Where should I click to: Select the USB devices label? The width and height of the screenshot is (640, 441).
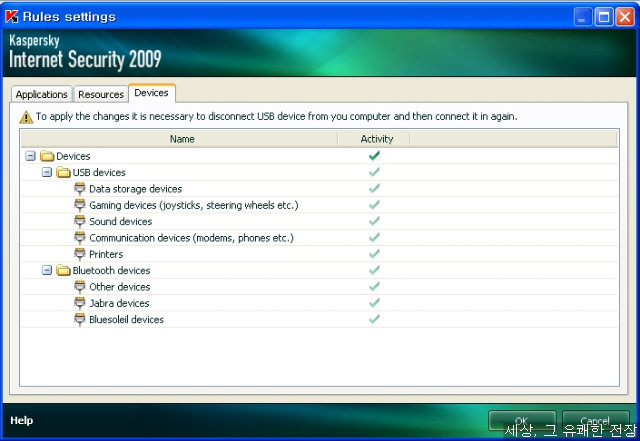pyautogui.click(x=99, y=172)
